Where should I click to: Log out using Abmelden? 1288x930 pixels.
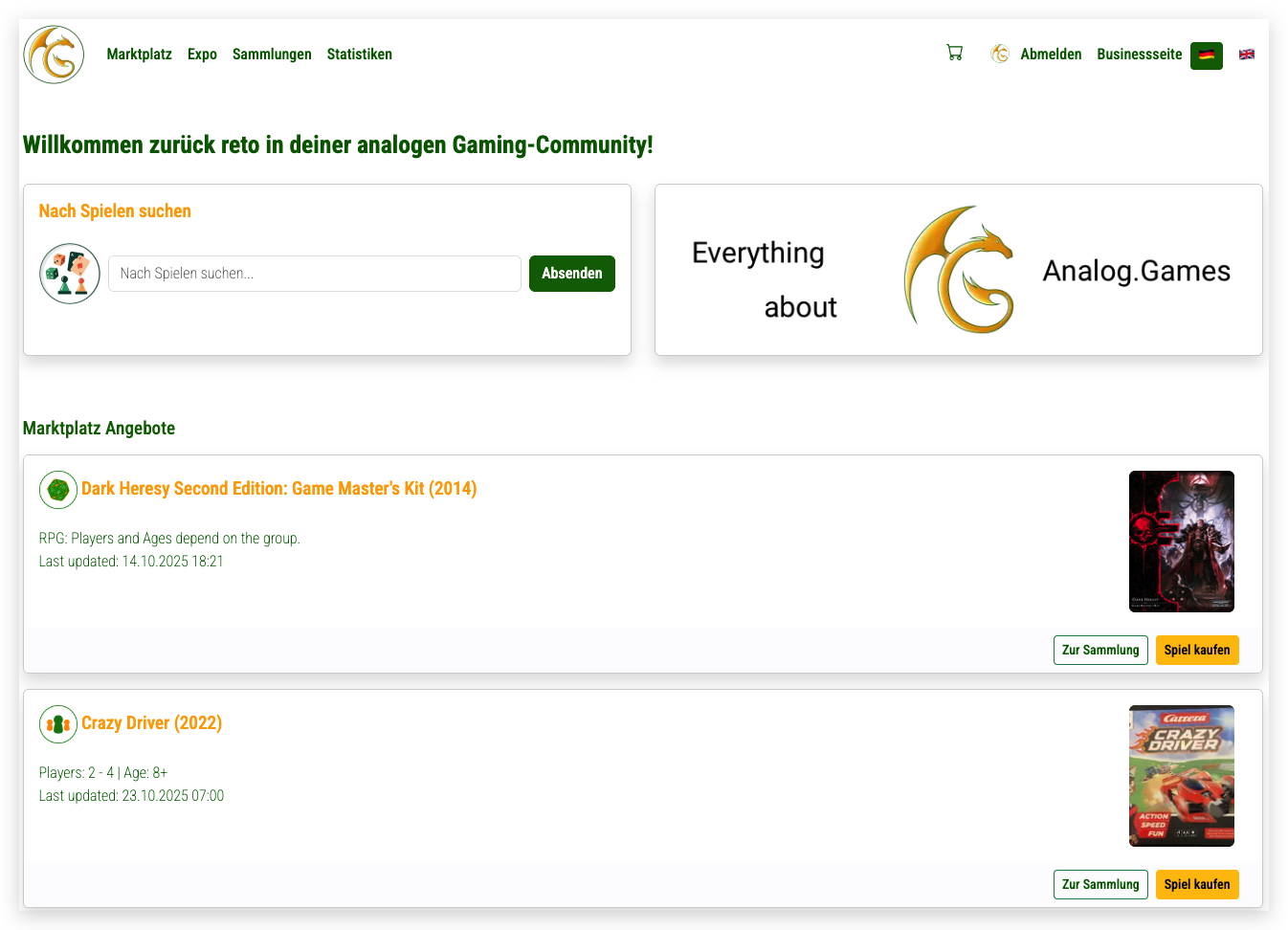pos(1051,55)
